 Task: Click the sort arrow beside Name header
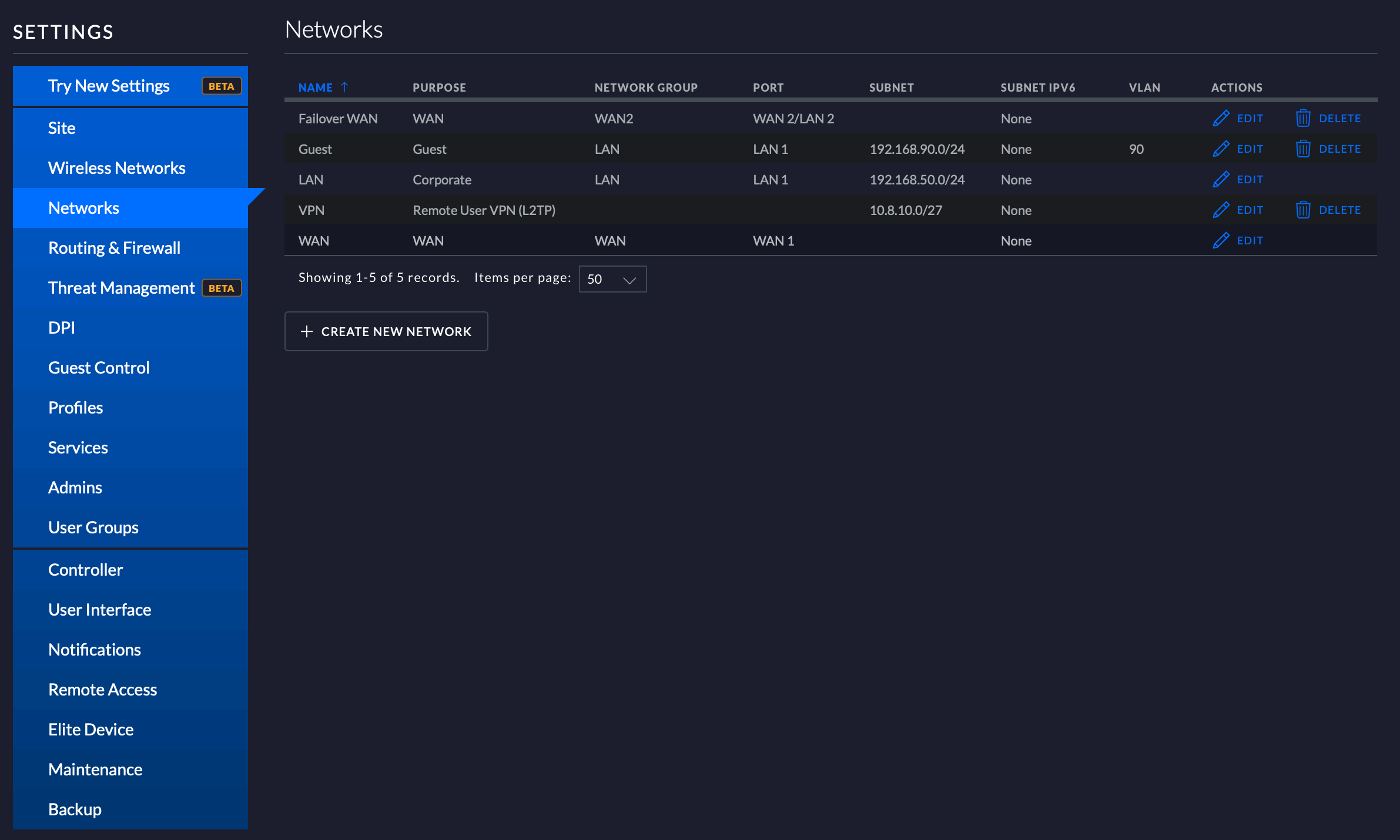(x=344, y=88)
